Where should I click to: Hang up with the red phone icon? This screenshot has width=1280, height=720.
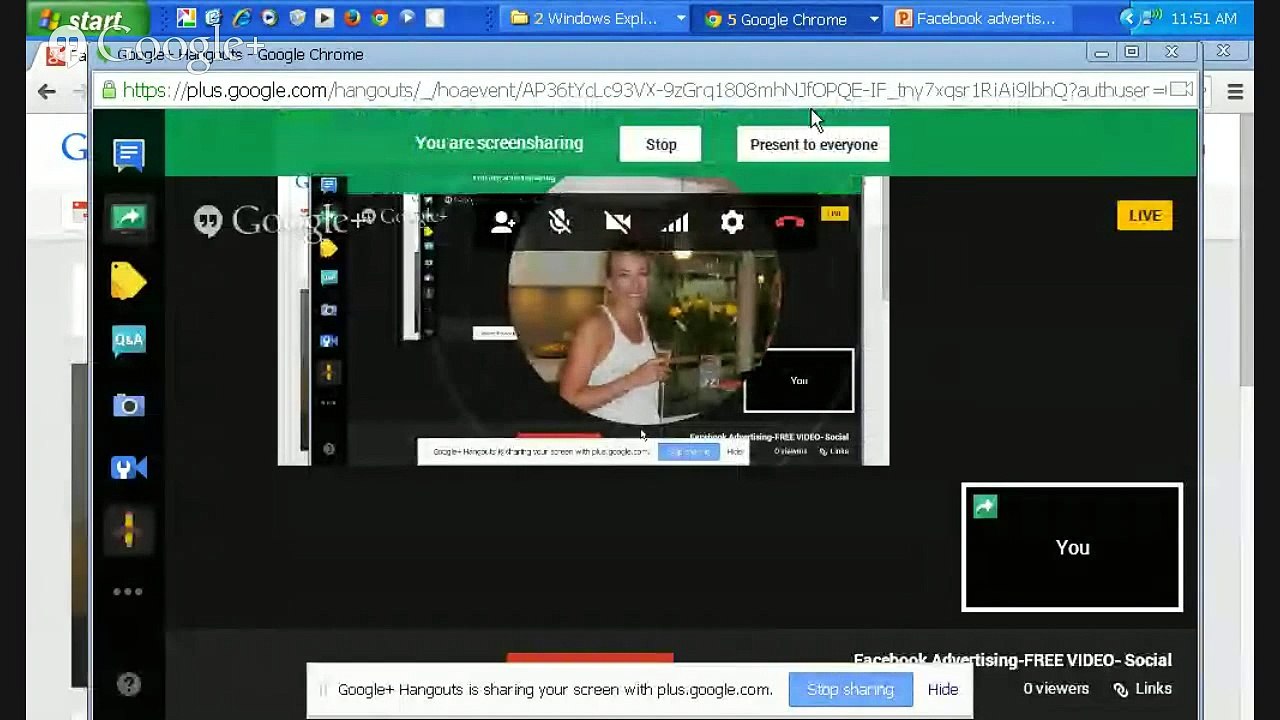(x=790, y=222)
